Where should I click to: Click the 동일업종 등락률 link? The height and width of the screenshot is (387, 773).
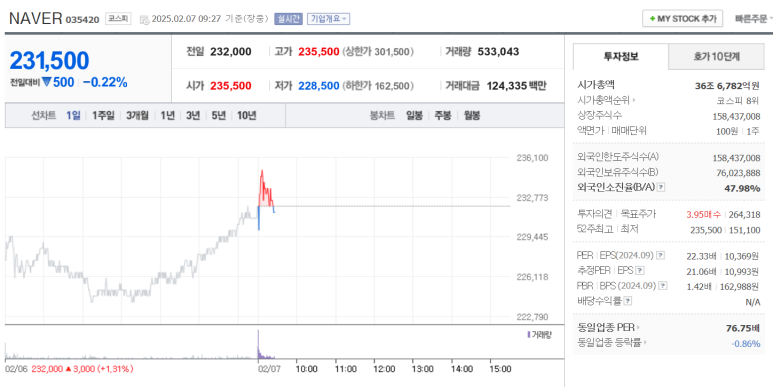[612, 343]
